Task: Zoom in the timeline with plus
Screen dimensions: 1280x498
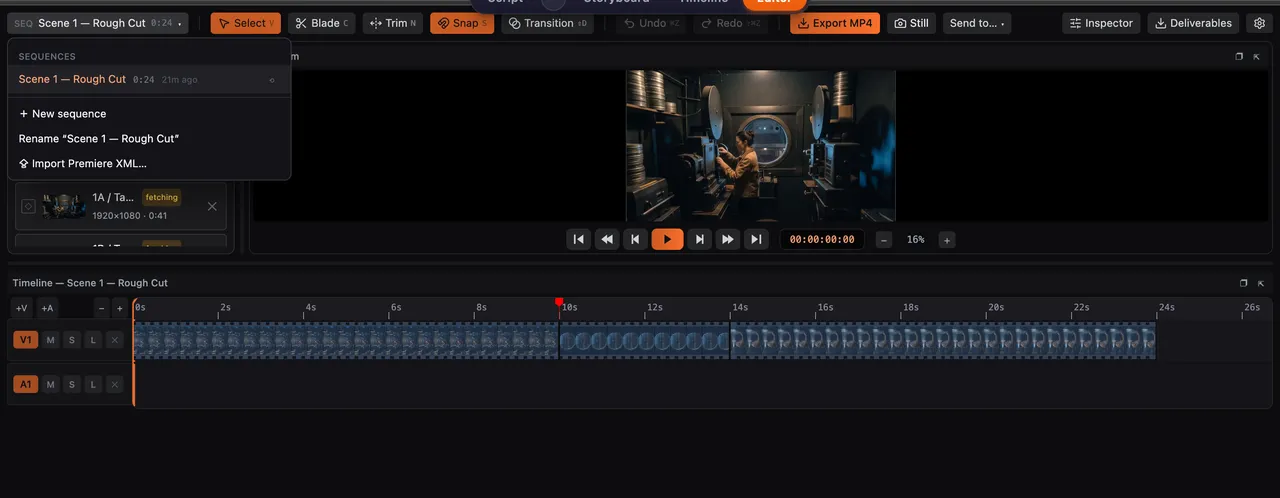Action: 120,308
